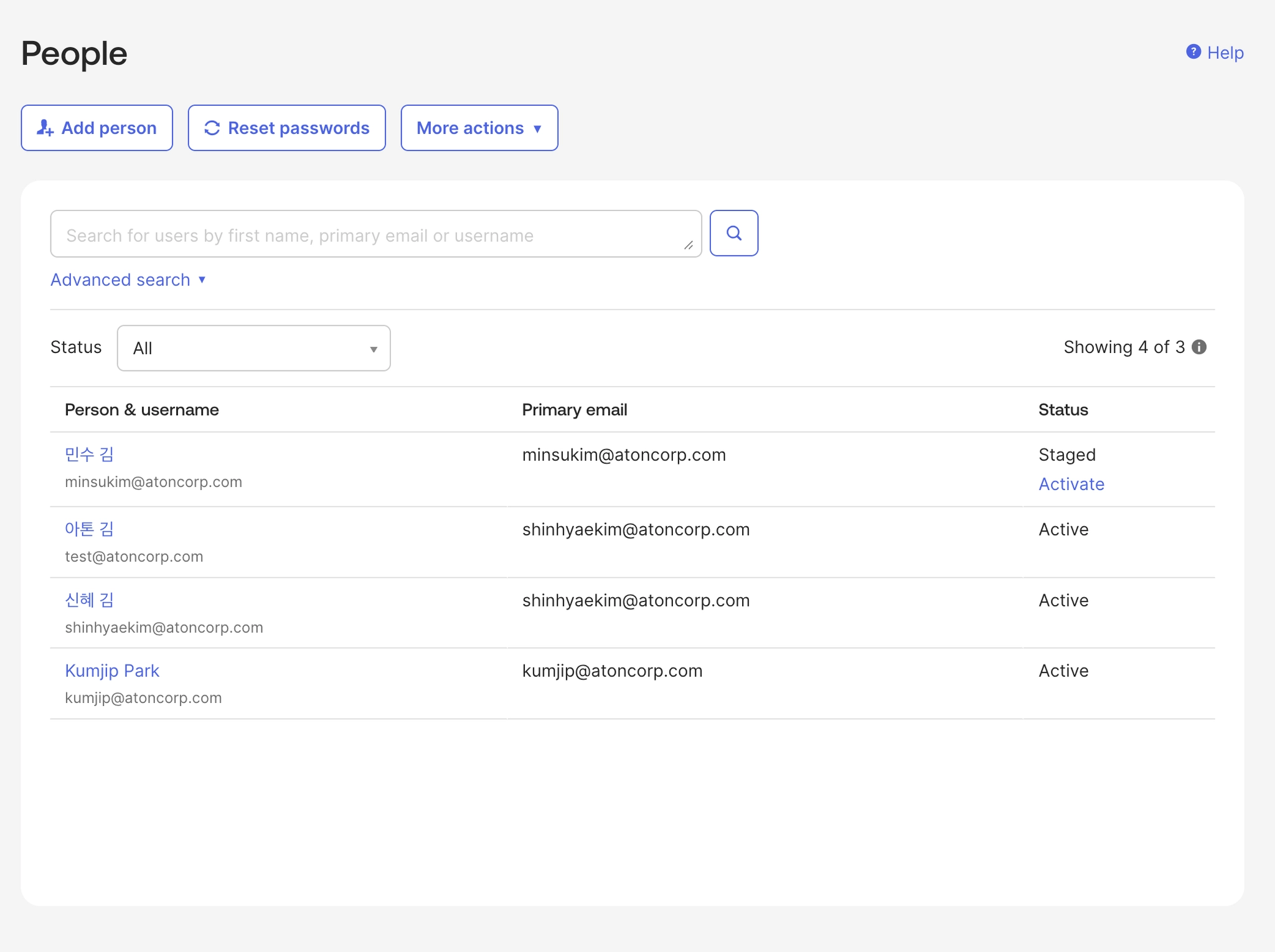This screenshot has width=1275, height=952.
Task: Click the refresh icon in Reset passwords
Action: (x=212, y=128)
